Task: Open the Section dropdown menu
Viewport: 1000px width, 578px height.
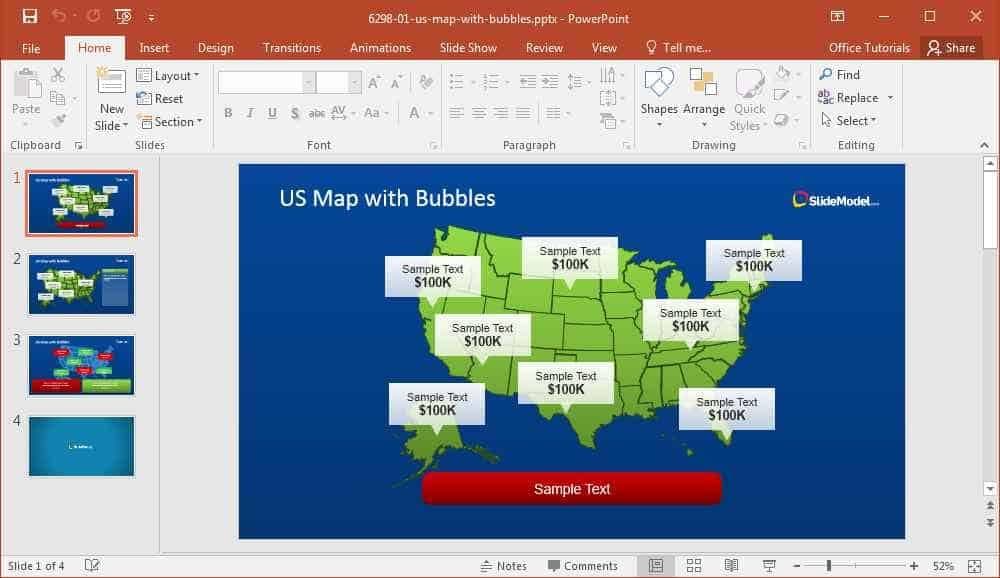Action: pos(170,121)
